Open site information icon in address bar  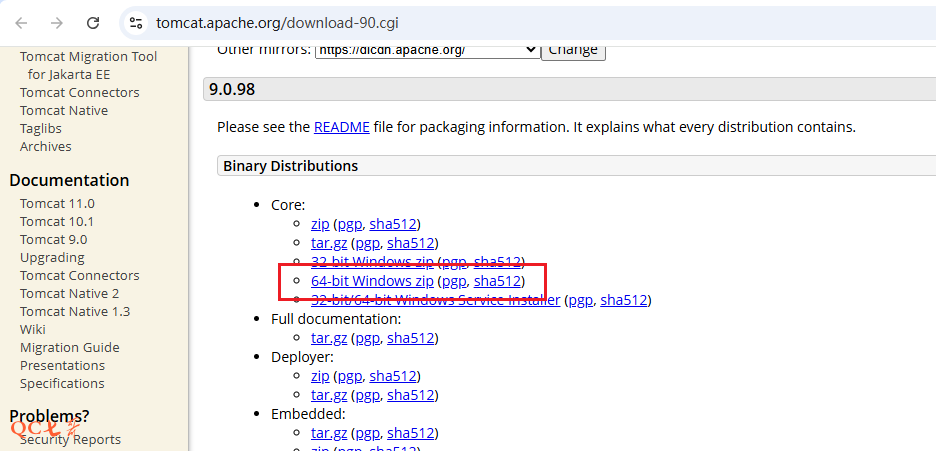tap(136, 22)
